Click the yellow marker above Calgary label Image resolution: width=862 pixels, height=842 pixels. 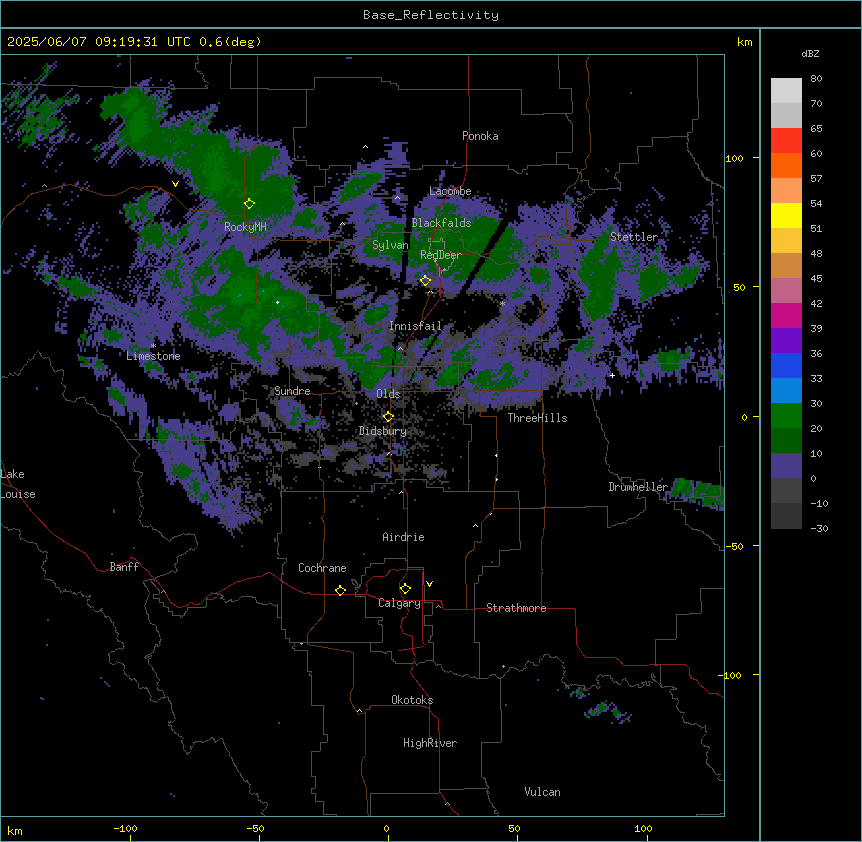tap(405, 588)
